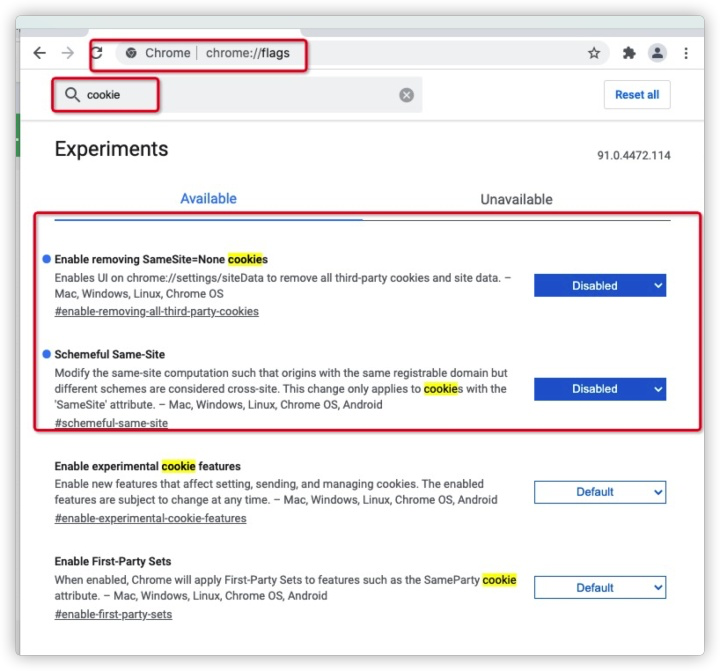Open the #enable-removing-all-third-party-cookies link

tap(157, 311)
